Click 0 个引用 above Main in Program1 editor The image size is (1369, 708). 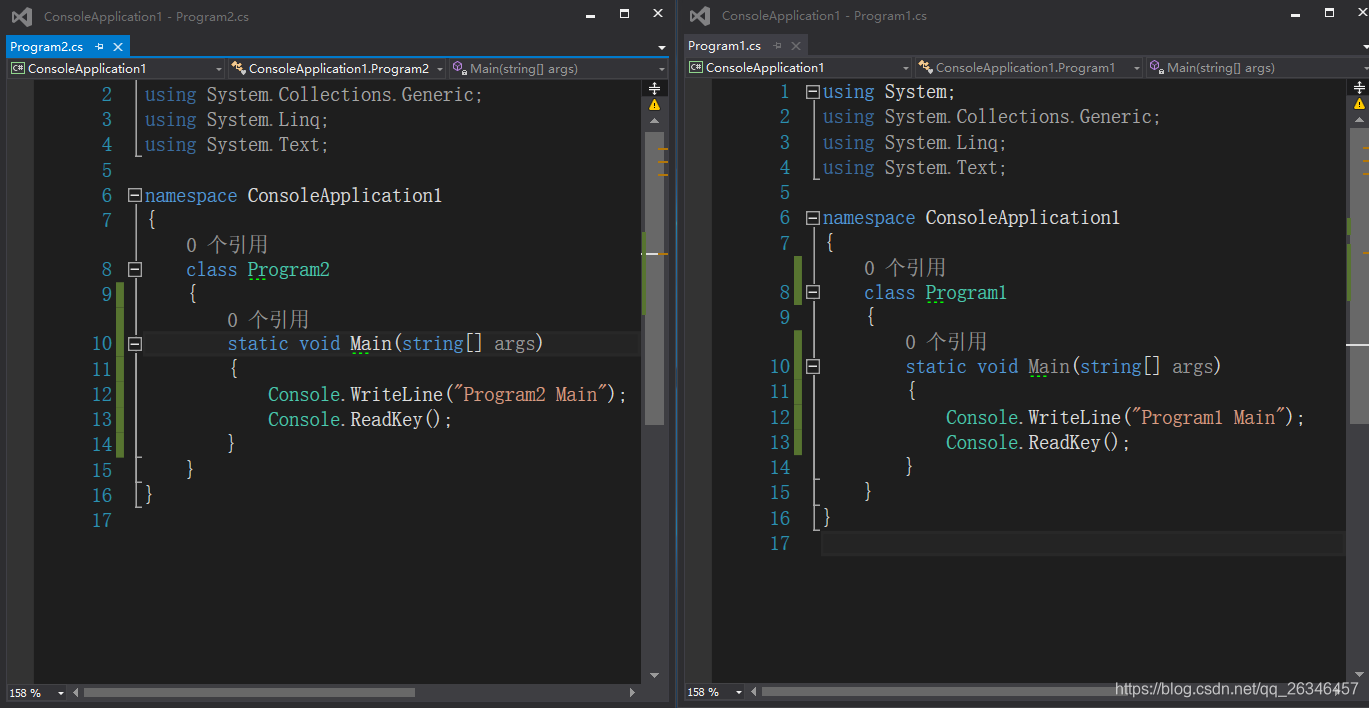(946, 342)
